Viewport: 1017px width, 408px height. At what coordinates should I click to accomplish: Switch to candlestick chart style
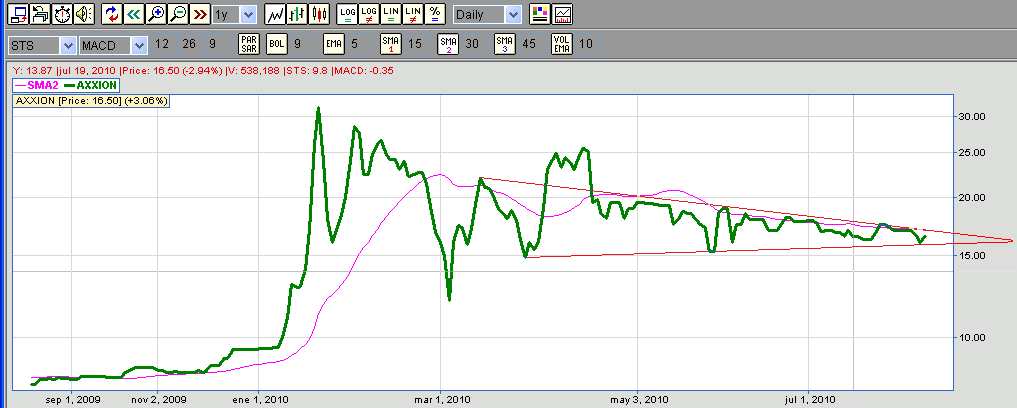[x=319, y=15]
